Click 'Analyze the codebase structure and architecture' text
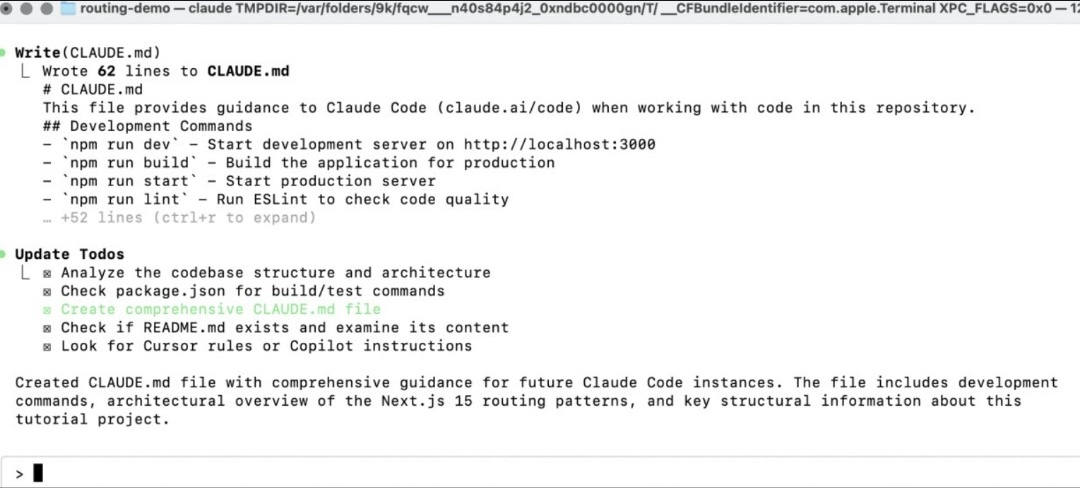The width and height of the screenshot is (1080, 488). point(276,273)
